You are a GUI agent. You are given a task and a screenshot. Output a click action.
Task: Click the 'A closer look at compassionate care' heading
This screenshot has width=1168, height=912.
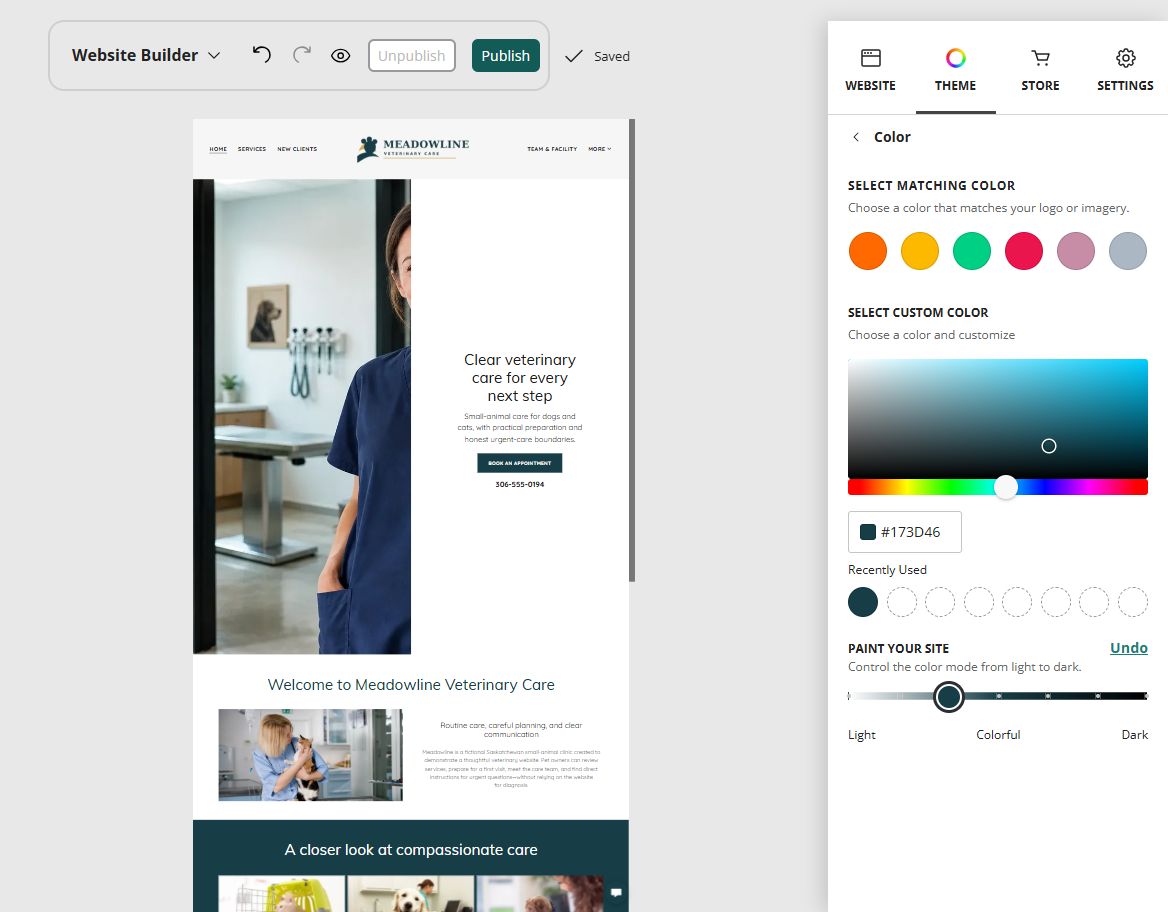coord(411,850)
